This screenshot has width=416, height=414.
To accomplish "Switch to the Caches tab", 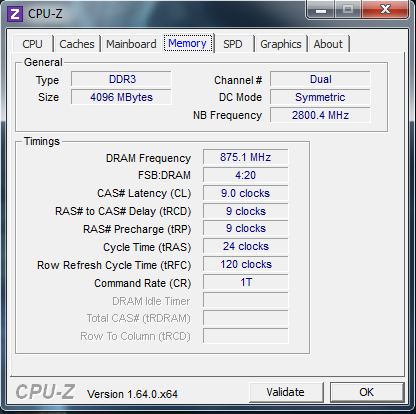I will [77, 44].
